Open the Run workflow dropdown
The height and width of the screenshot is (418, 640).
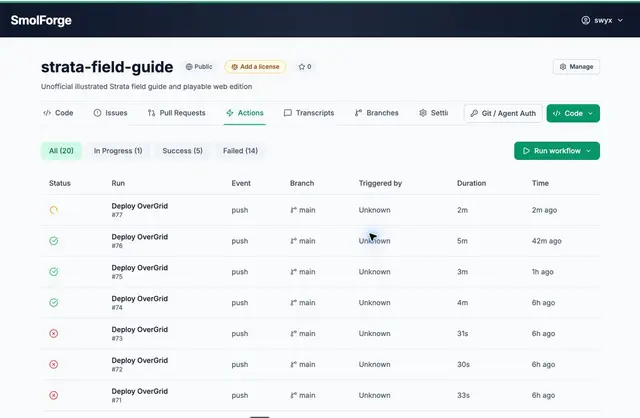(557, 151)
